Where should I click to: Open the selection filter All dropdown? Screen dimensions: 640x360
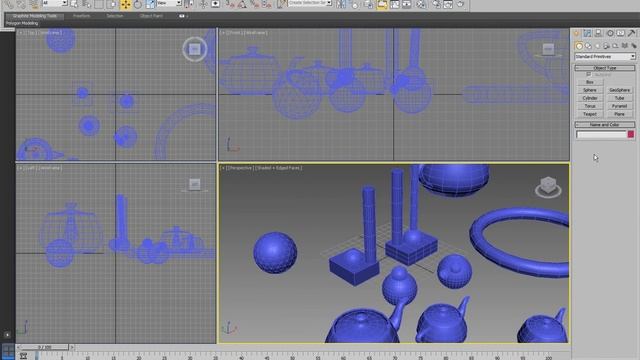tap(55, 3)
